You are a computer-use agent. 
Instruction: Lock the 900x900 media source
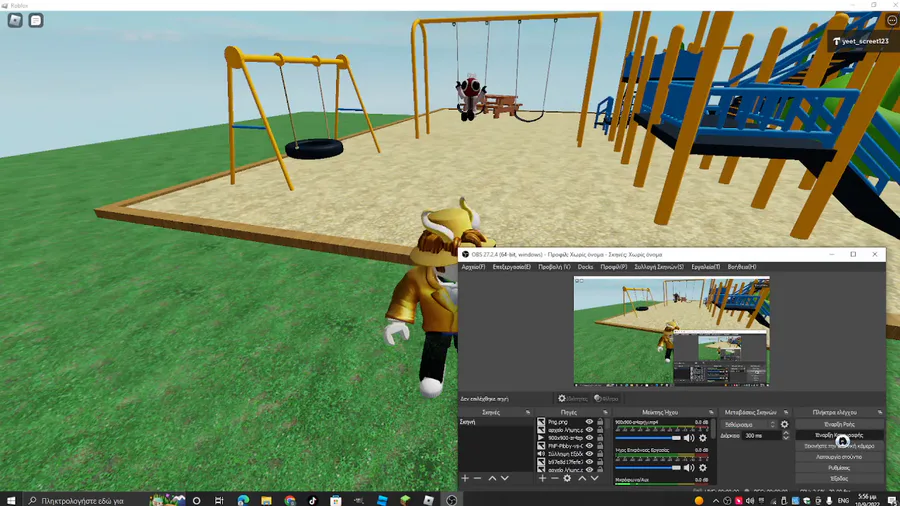600,438
